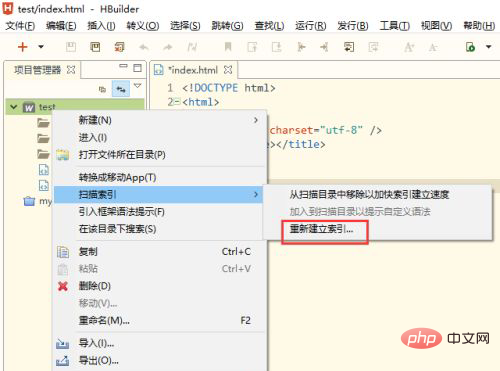Screen dimensions: 500x371
Task: Open the dropdown next to run-in-browser icon
Action: coord(489,47)
